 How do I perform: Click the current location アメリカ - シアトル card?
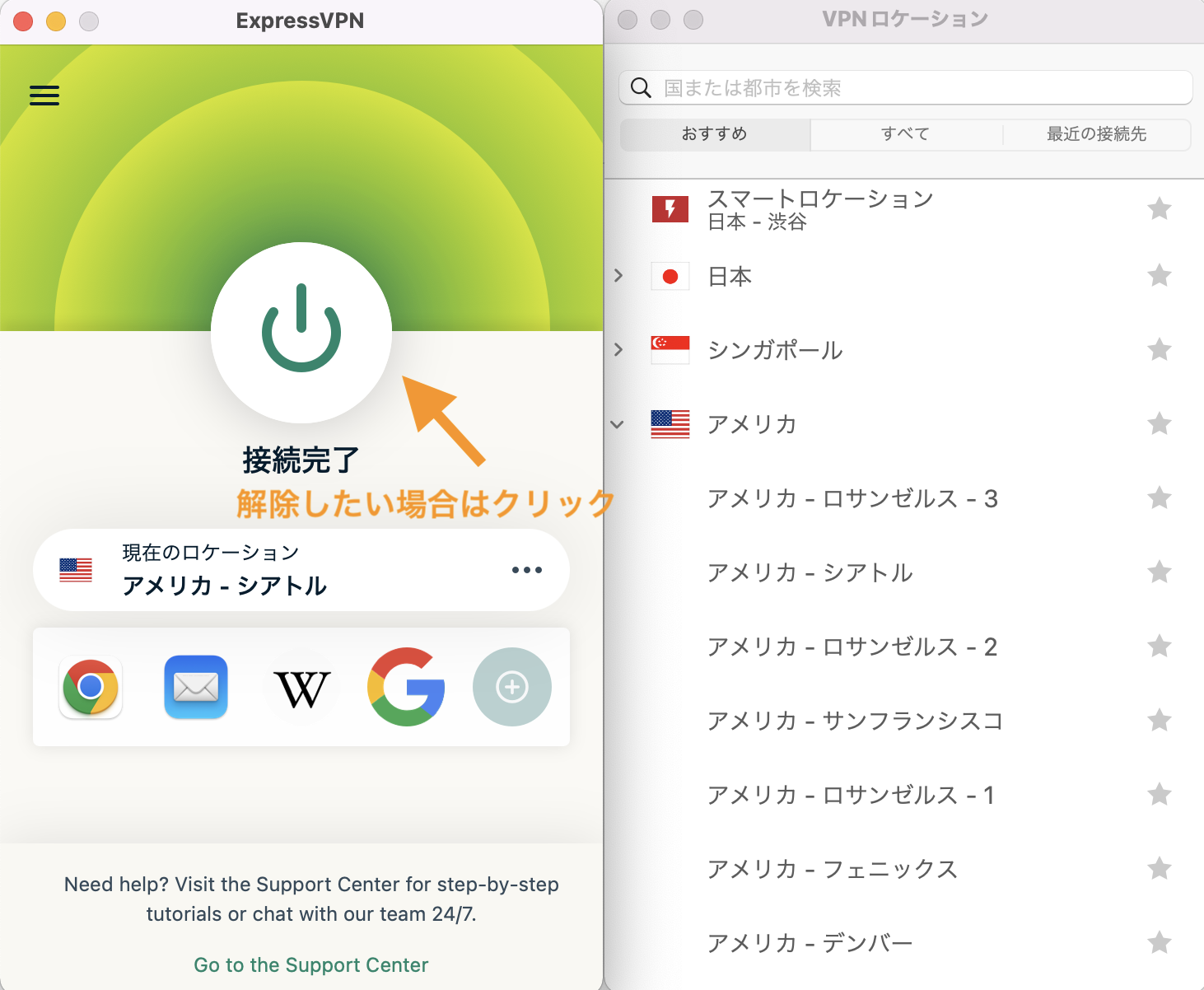(x=301, y=570)
